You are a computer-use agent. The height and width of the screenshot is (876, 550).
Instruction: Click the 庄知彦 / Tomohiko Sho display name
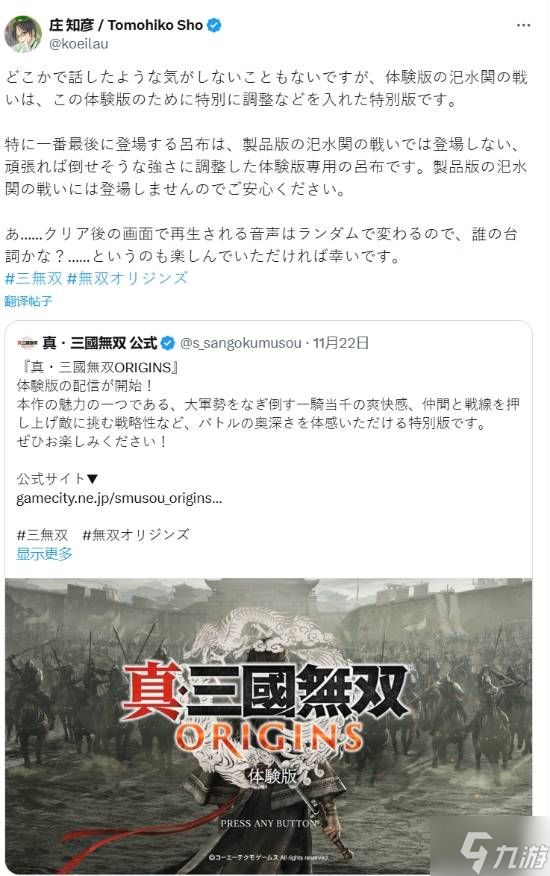126,25
